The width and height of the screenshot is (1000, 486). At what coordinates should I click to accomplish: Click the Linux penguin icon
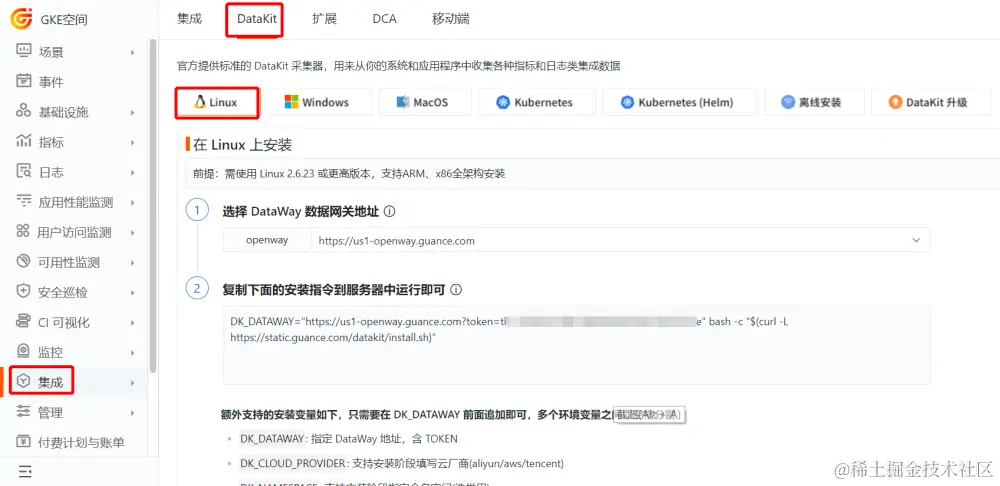(200, 102)
